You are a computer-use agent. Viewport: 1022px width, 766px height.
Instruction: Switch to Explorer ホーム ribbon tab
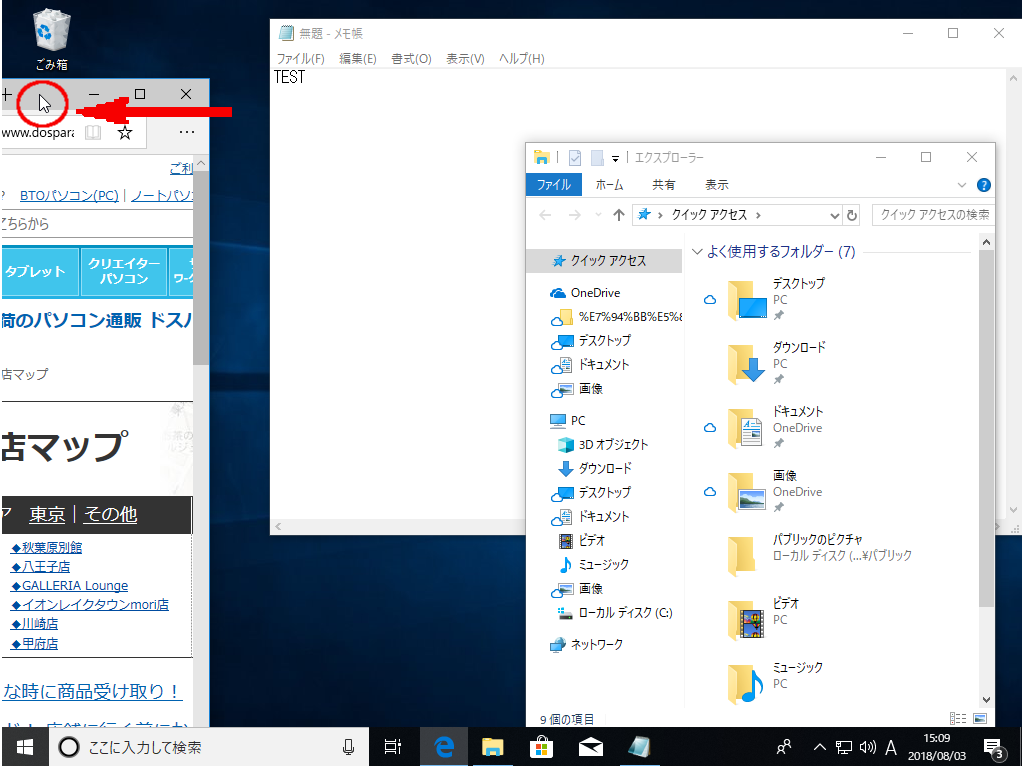[609, 185]
